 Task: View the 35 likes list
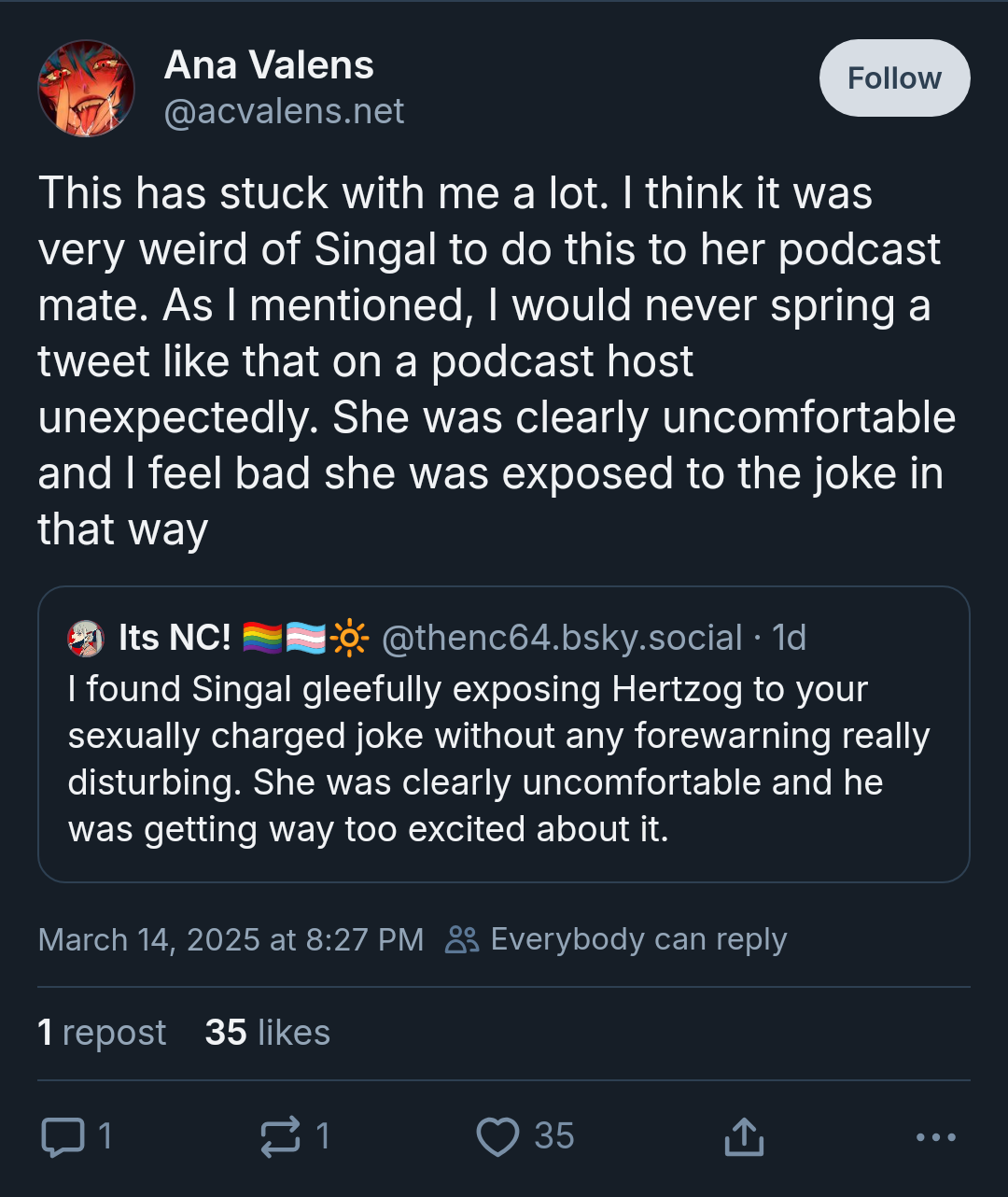268,1033
